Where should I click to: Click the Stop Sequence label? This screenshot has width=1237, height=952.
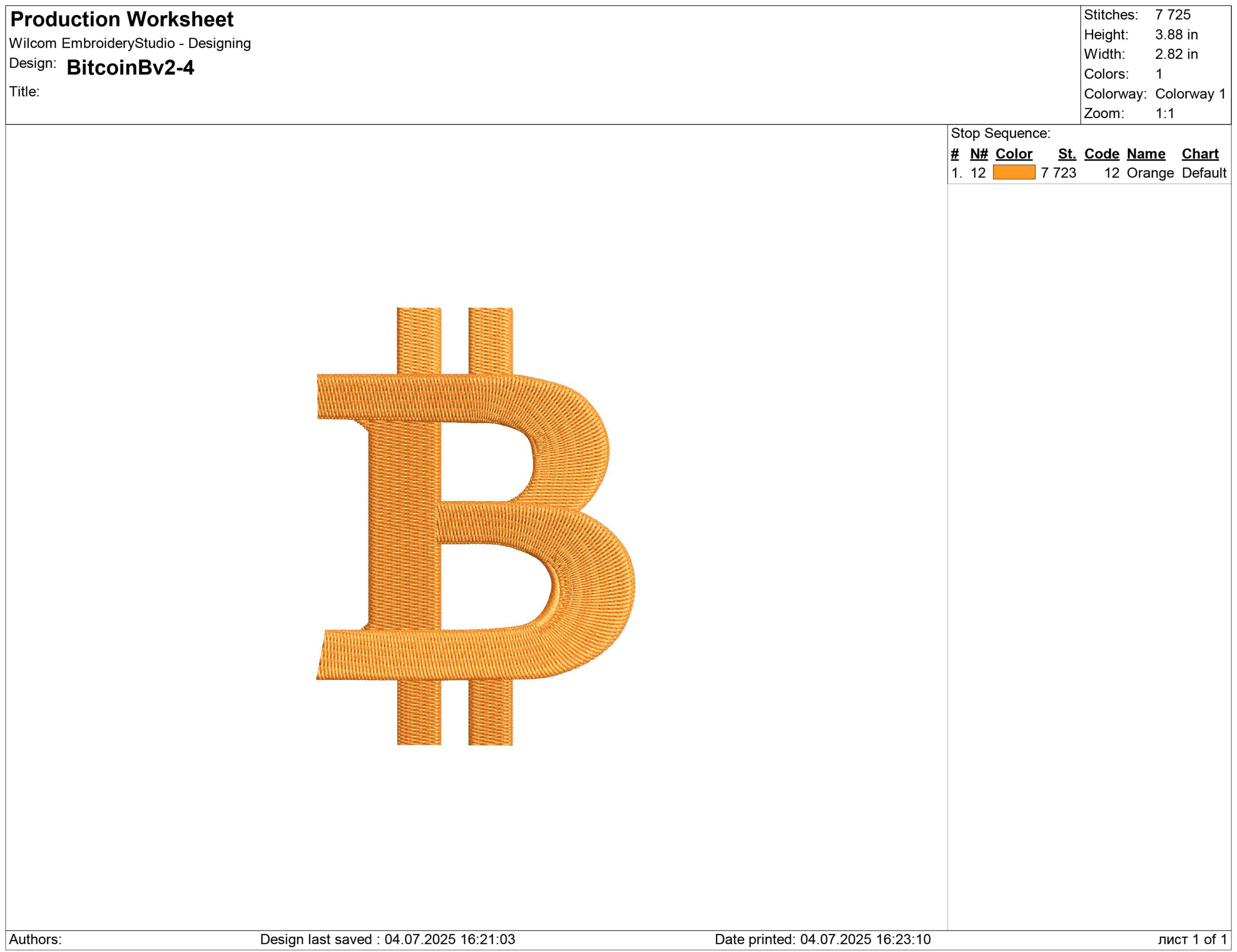[1000, 134]
